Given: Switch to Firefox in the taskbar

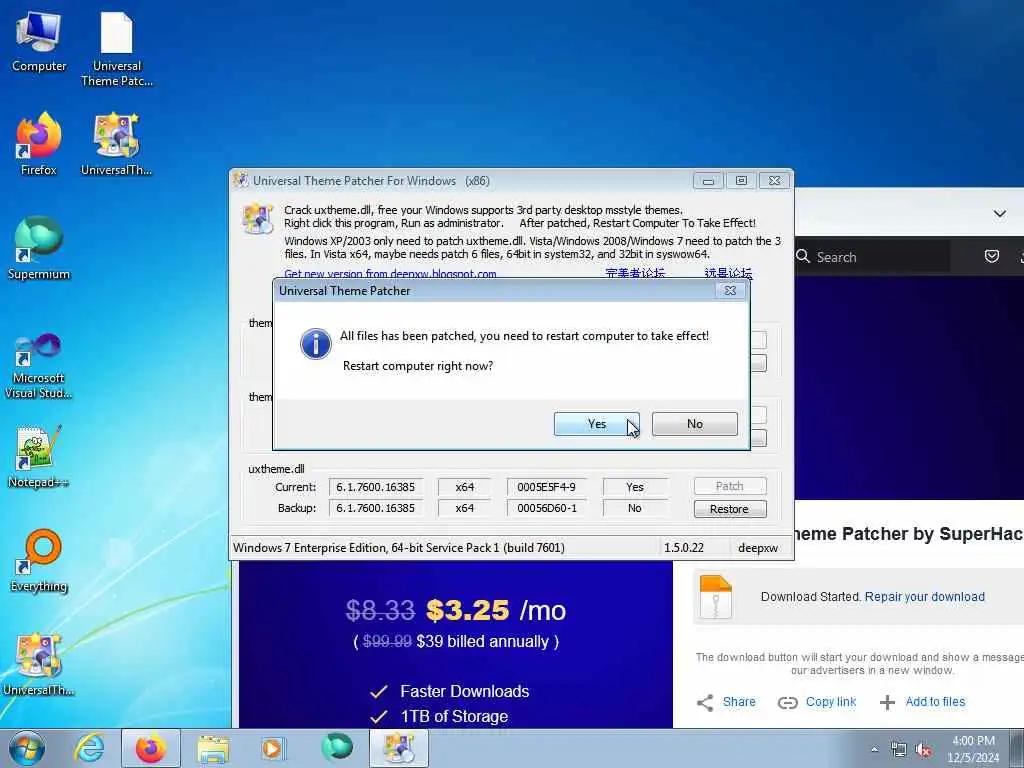Looking at the screenshot, I should point(150,748).
